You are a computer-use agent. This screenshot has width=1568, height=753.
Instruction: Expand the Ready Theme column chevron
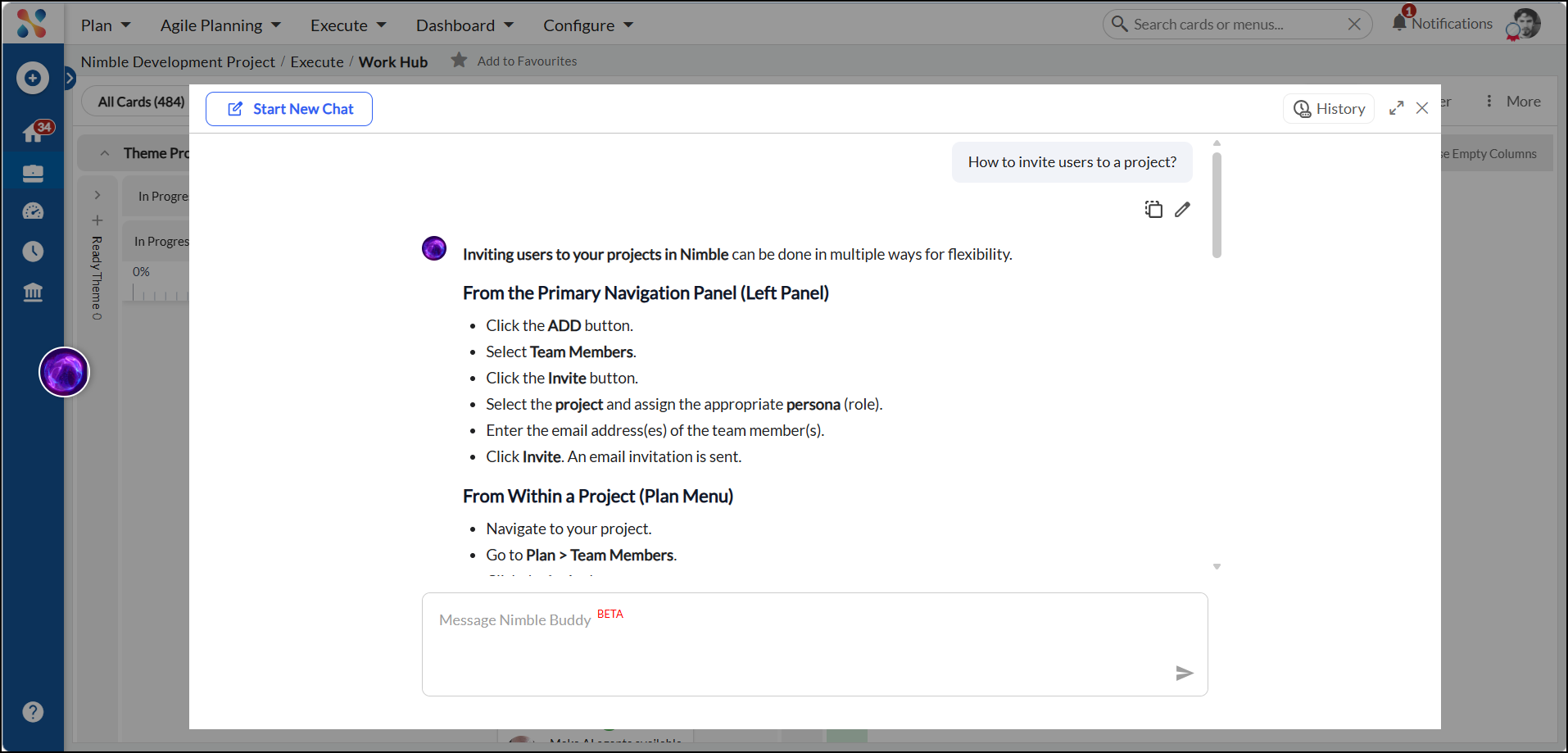point(97,195)
